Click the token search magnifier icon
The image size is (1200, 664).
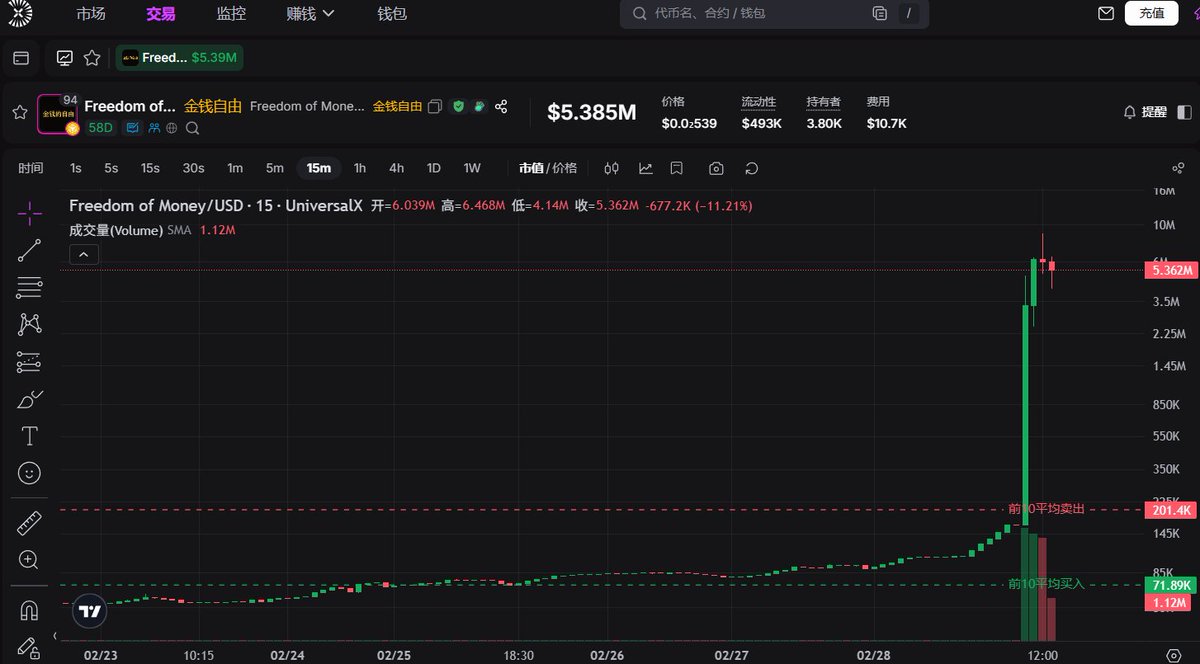pos(193,128)
